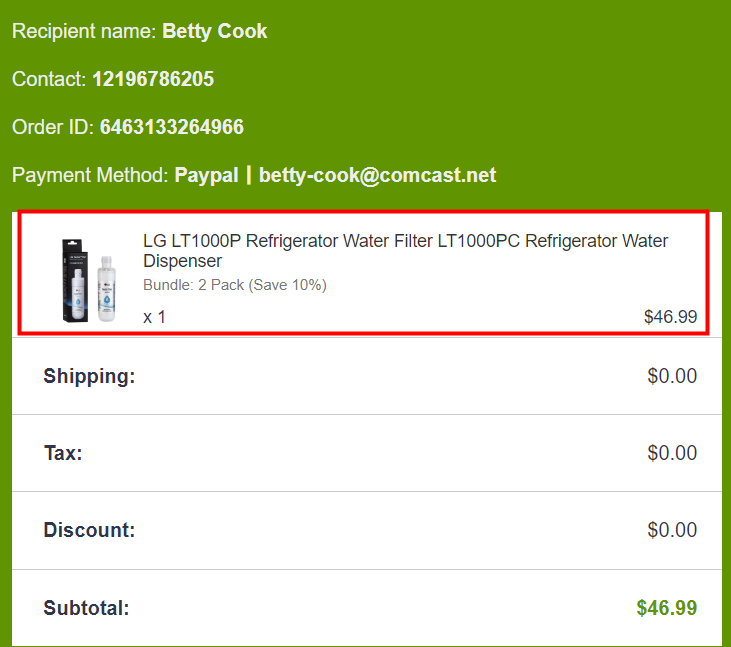Click the Discount amount $0.00
Viewport: 731px width, 647px height.
[672, 530]
